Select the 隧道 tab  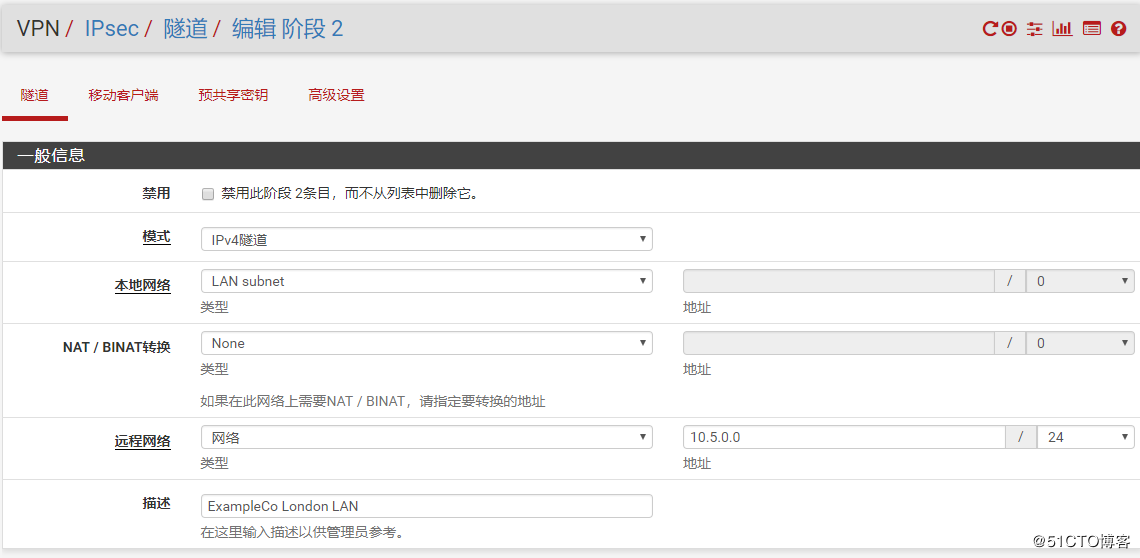(35, 95)
